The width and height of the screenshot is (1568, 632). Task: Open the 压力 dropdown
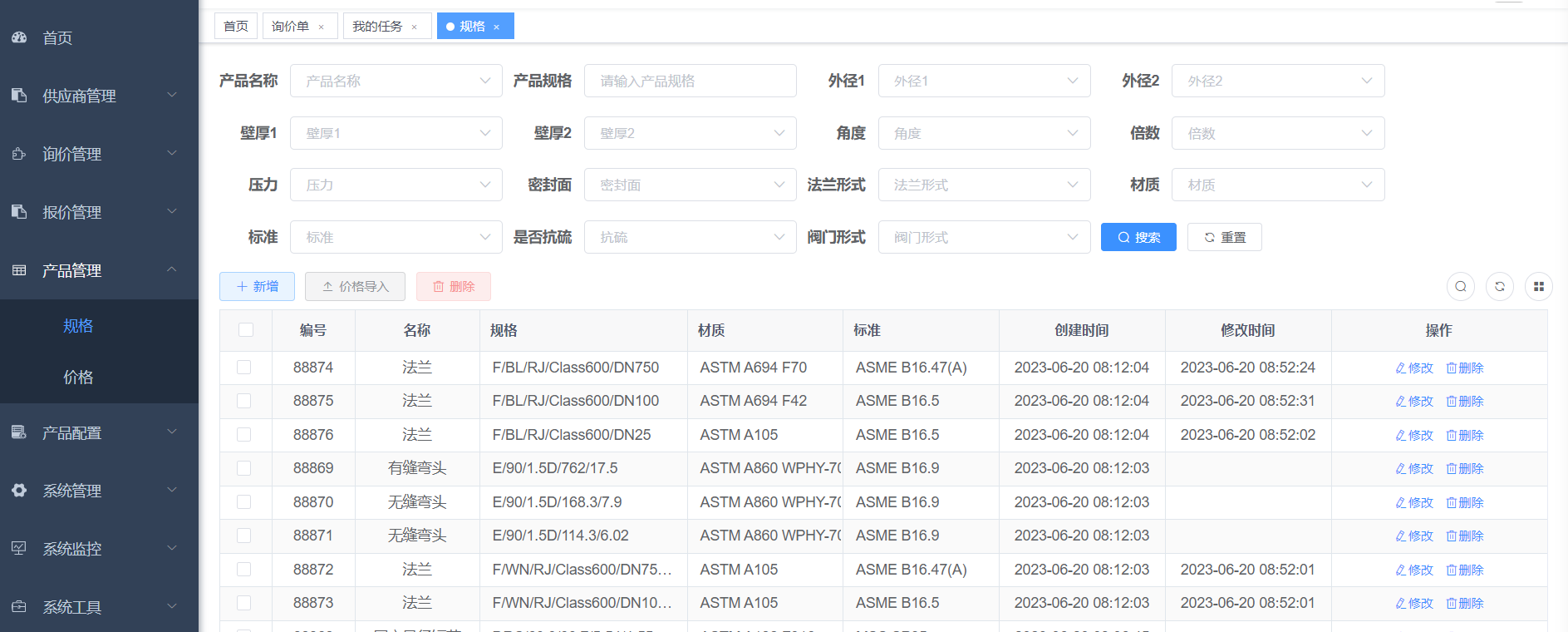(x=396, y=185)
